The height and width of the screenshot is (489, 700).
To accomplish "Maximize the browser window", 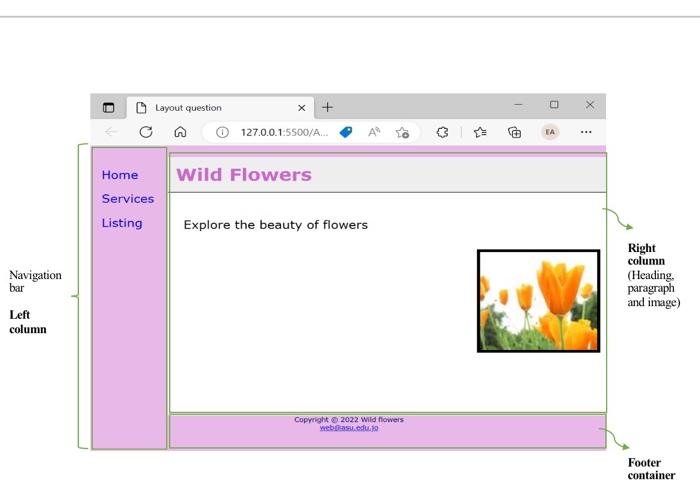I will click(554, 104).
